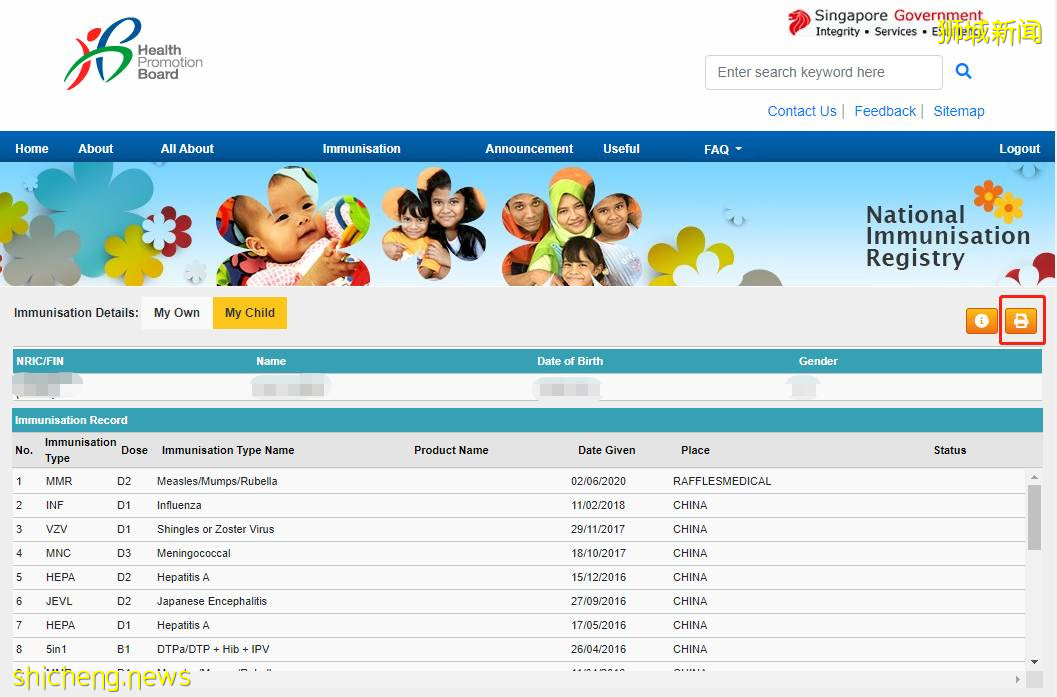Click the magnifying glass search icon
Viewport: 1057px width, 697px height.
963,71
